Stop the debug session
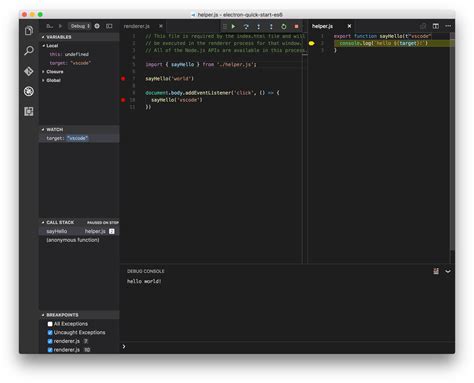The height and width of the screenshot is (383, 474). (296, 26)
